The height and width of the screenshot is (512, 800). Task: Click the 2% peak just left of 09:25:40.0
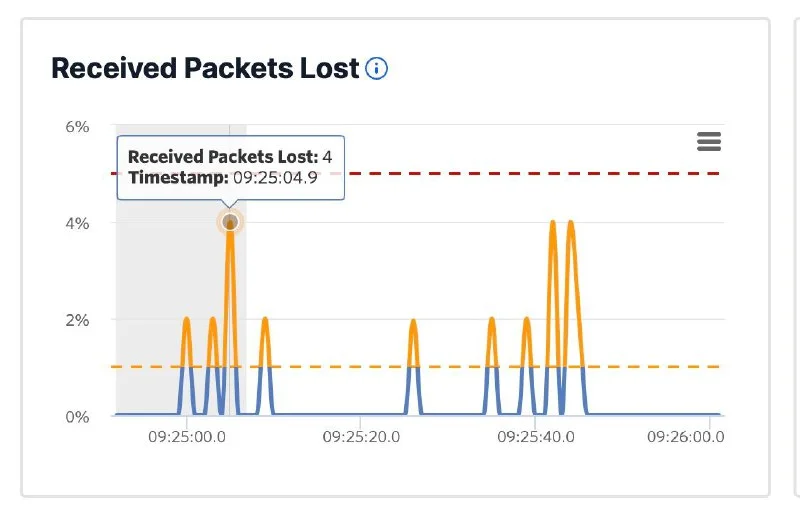tap(527, 321)
